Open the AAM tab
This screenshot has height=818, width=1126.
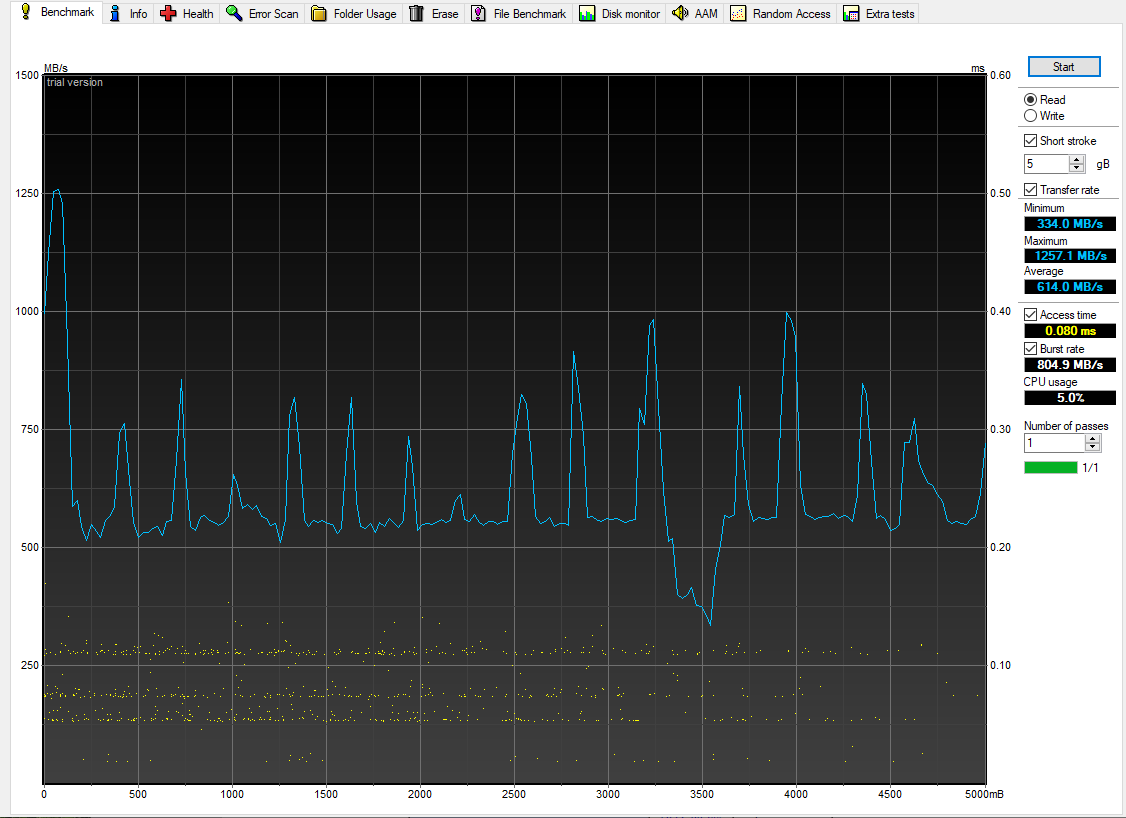pos(695,14)
